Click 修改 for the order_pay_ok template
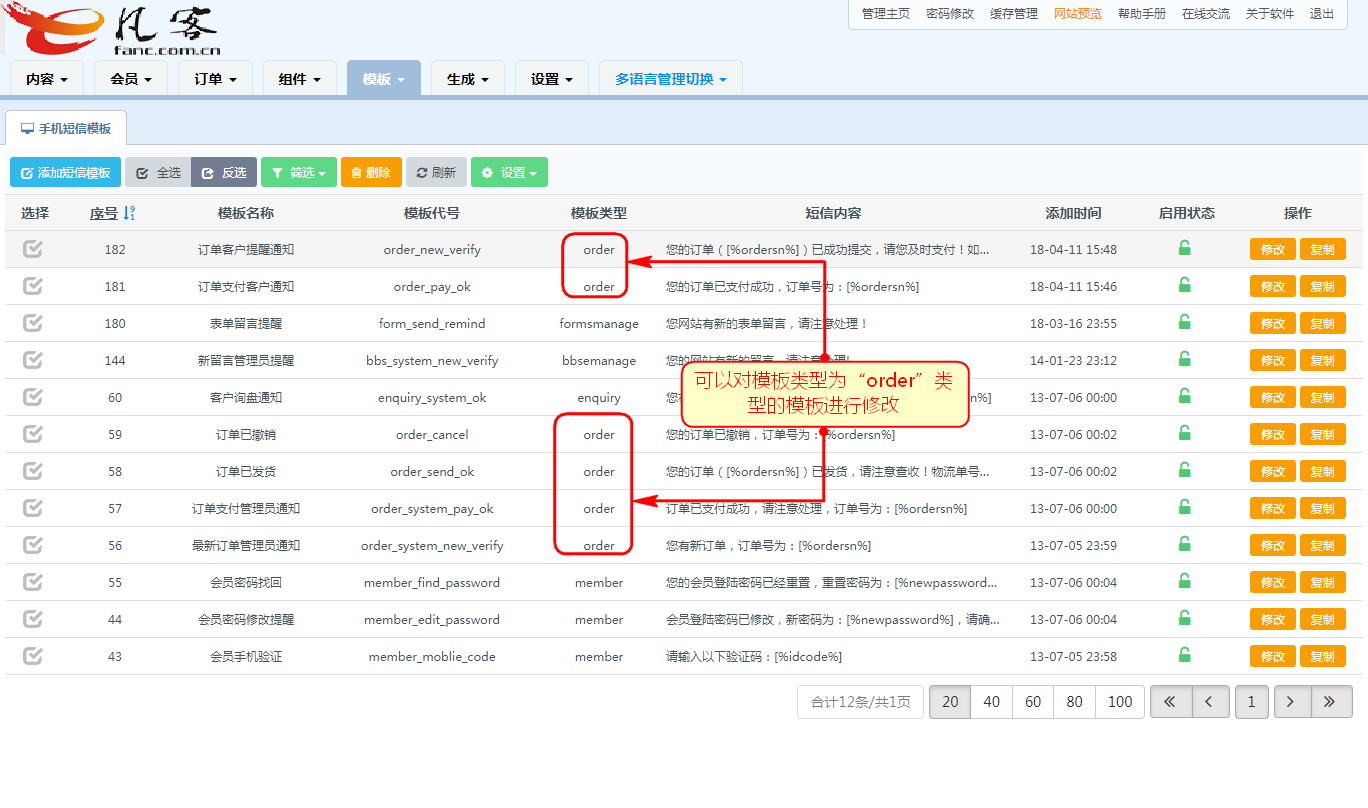This screenshot has width=1368, height=808. pos(1272,286)
